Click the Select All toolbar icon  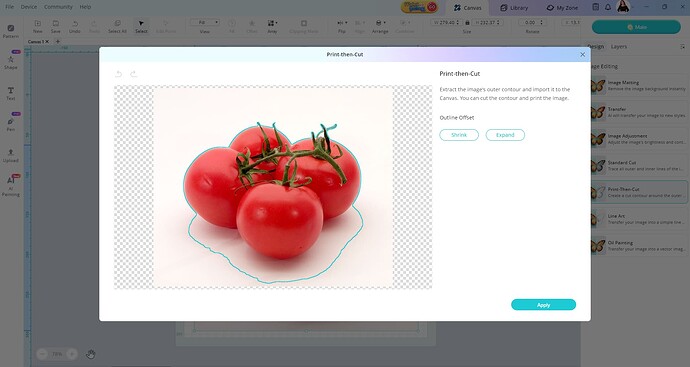coord(117,26)
